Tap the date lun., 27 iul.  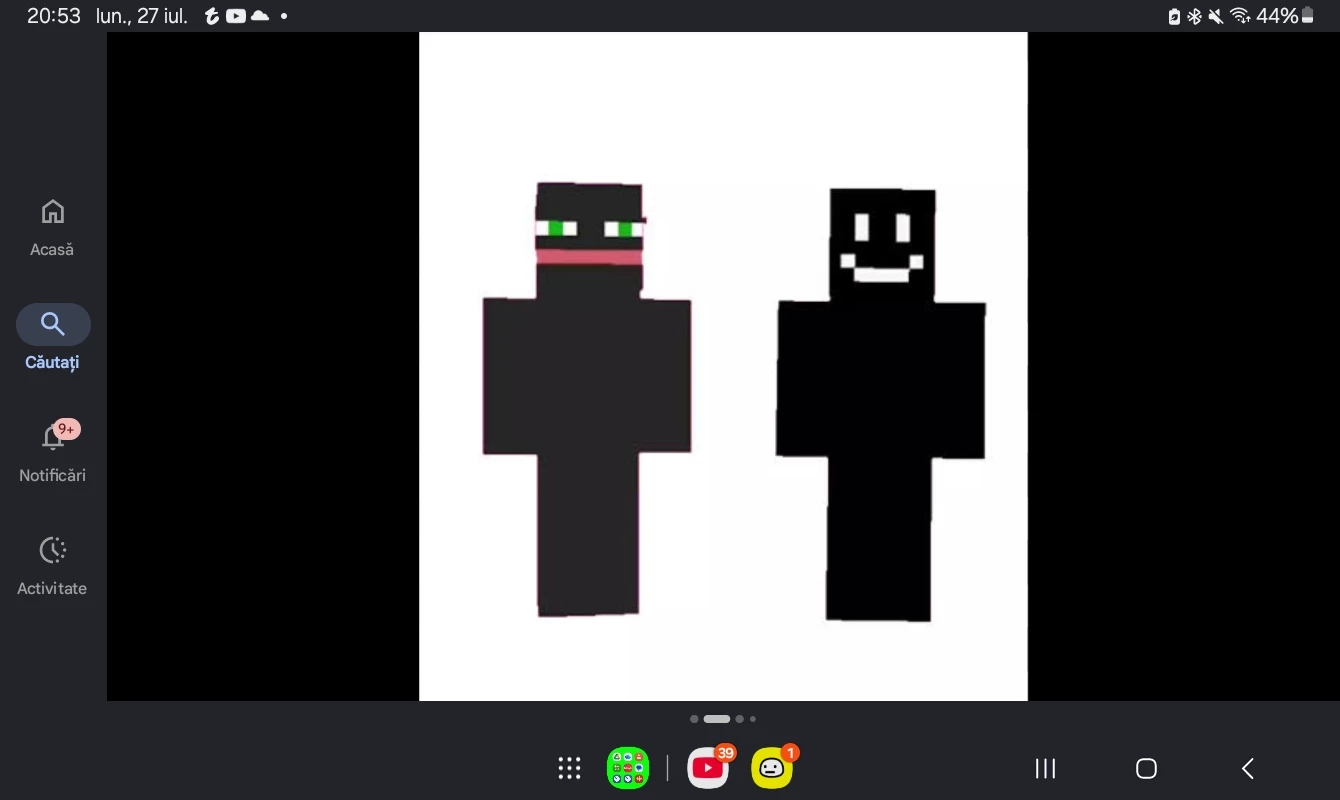pos(141,16)
